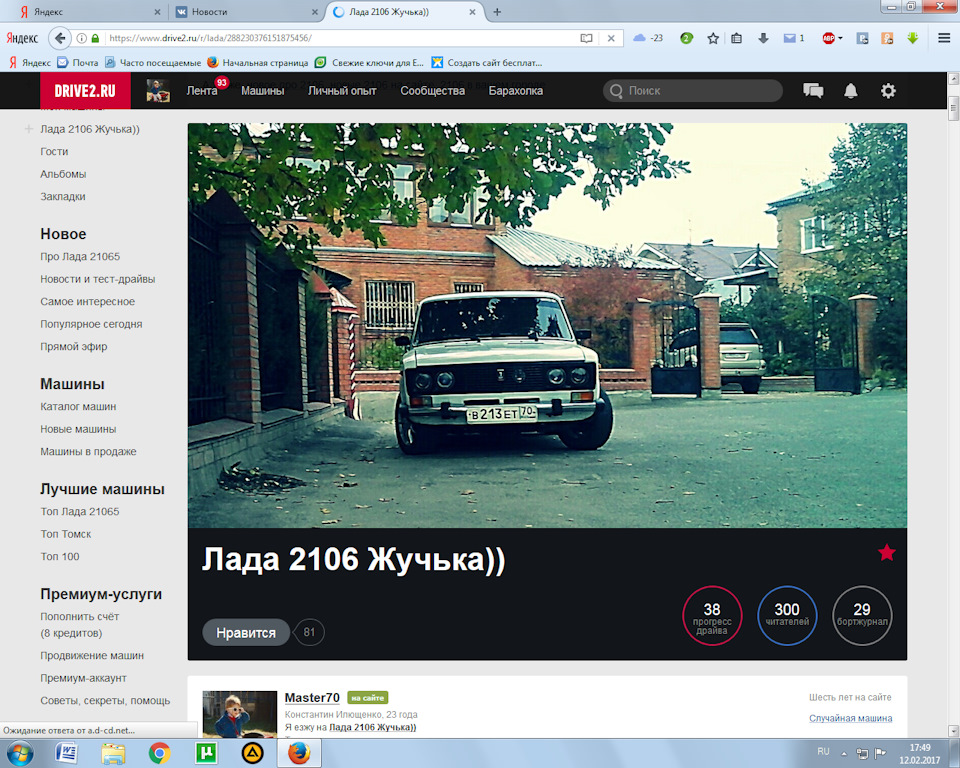Click the browser back arrow
Image resolution: width=960 pixels, height=768 pixels.
59,38
